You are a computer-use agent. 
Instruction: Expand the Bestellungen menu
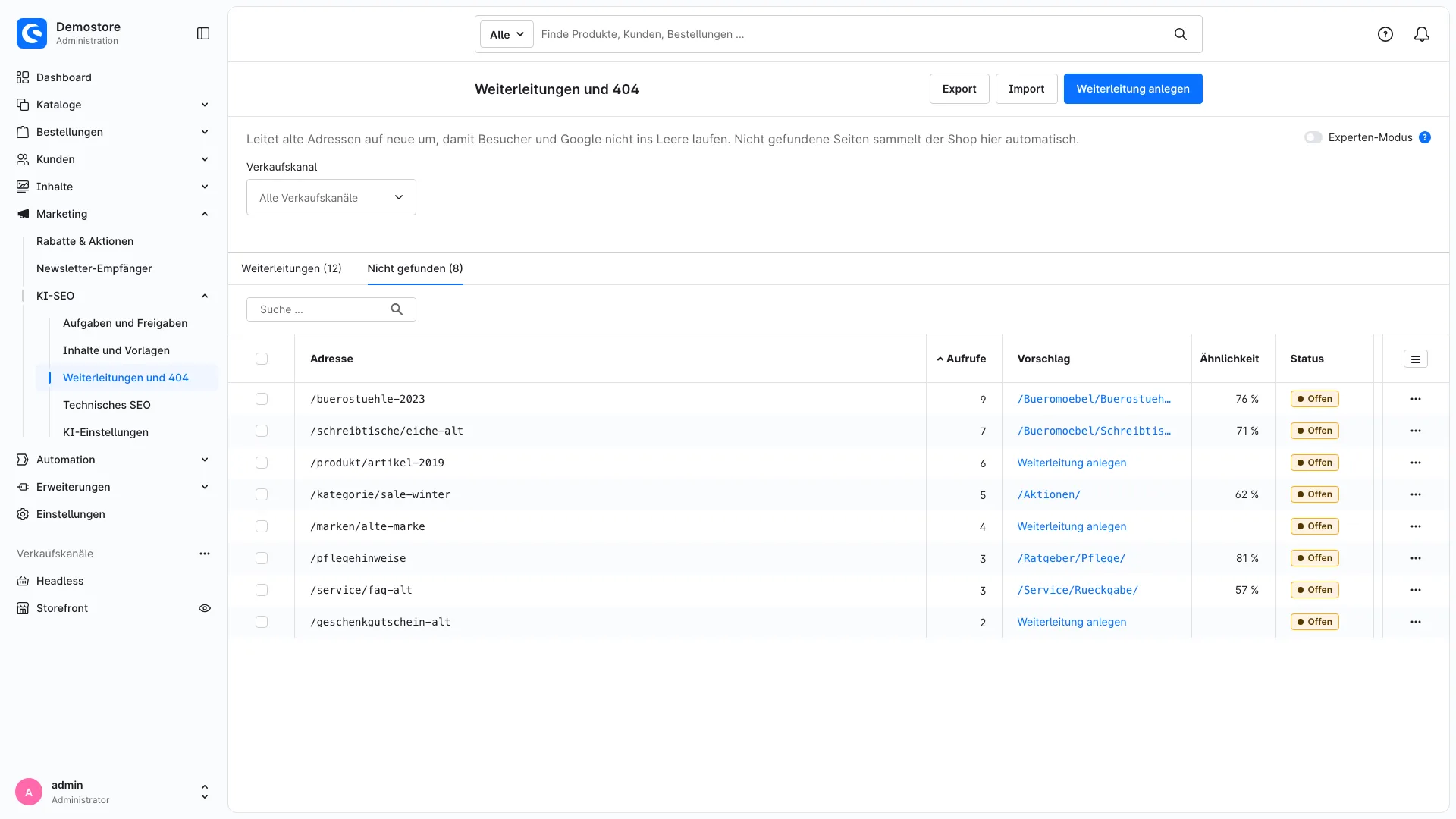click(x=205, y=132)
